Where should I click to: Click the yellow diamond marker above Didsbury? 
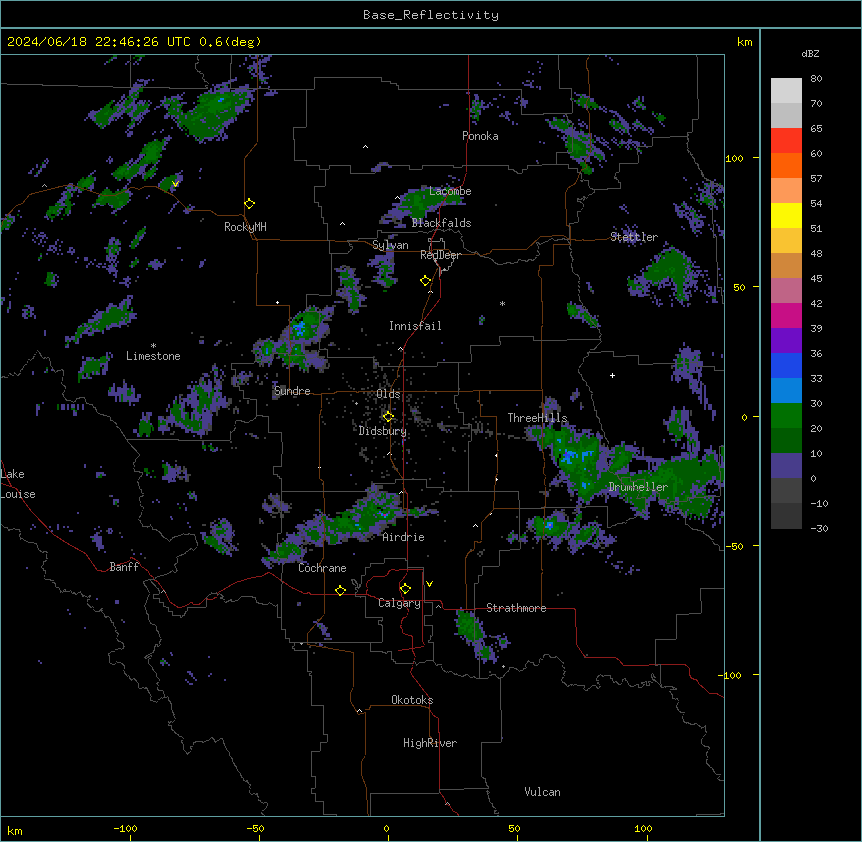tap(388, 417)
